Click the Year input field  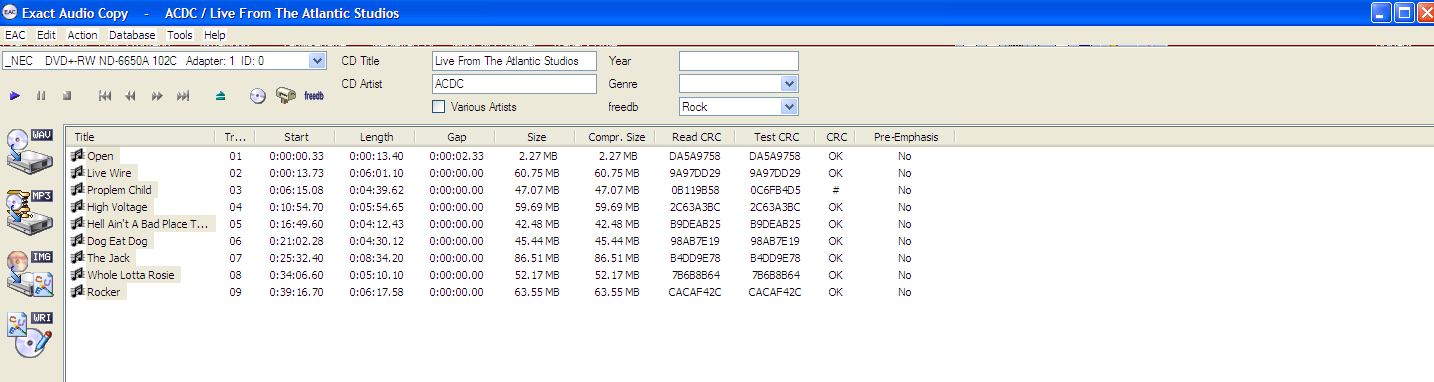pyautogui.click(x=739, y=61)
